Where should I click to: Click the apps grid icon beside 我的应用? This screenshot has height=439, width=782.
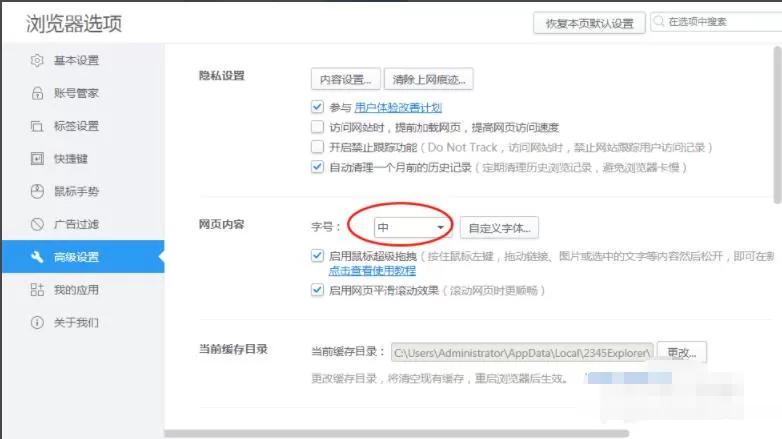tap(37, 289)
